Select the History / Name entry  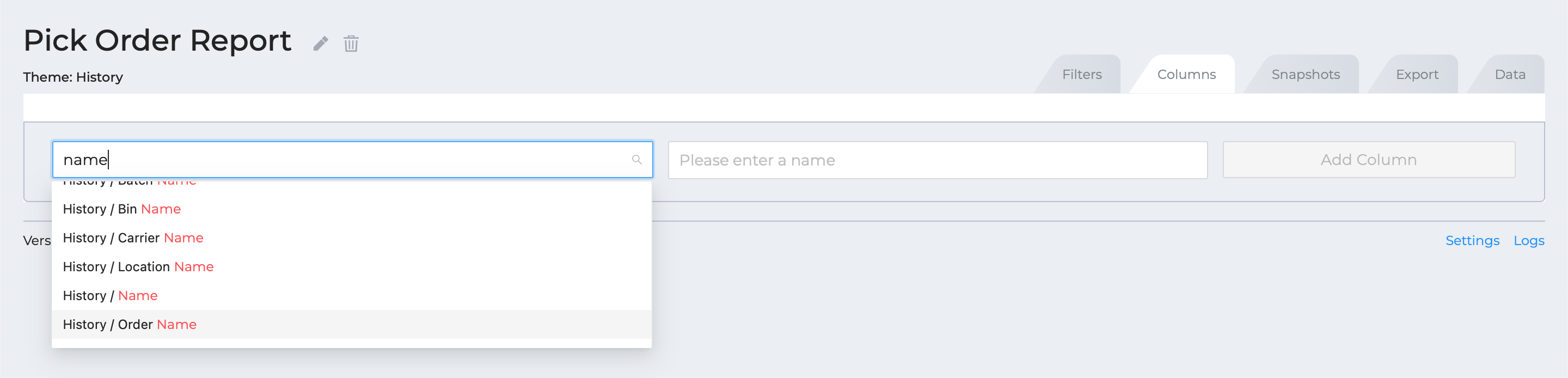coord(352,296)
